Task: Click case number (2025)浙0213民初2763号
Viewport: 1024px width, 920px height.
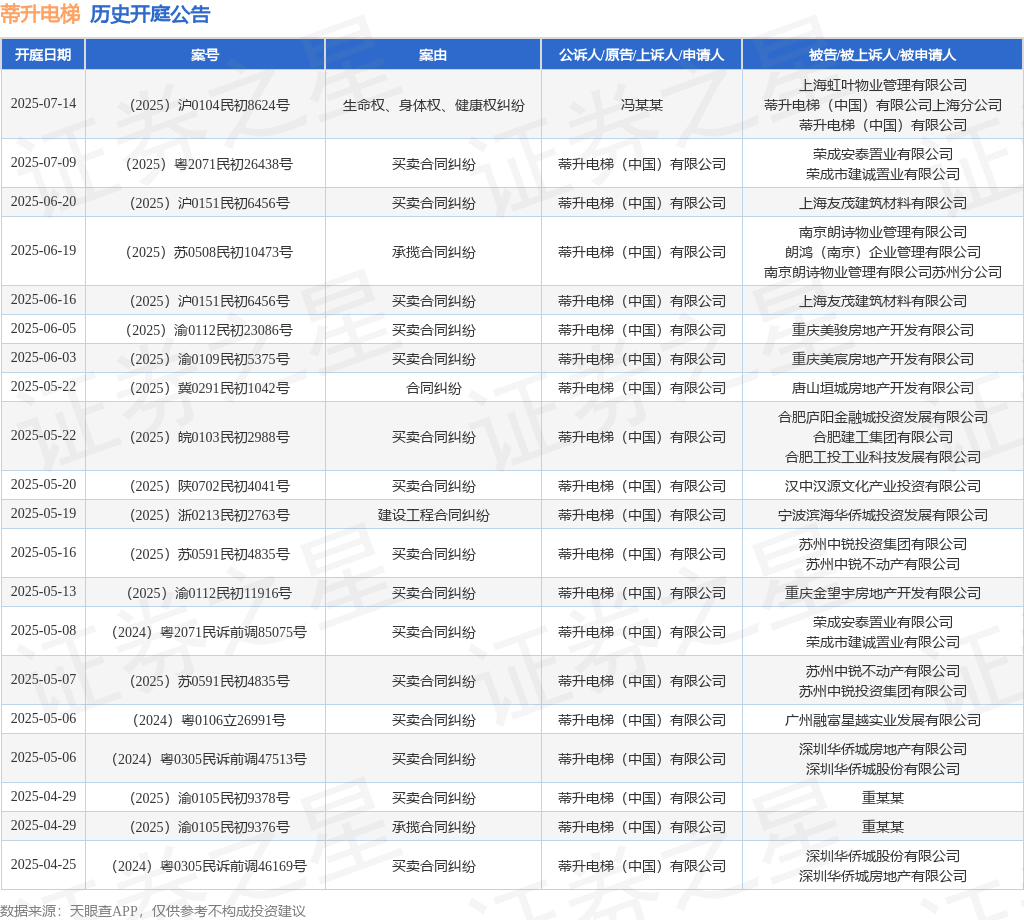Action: (210, 515)
